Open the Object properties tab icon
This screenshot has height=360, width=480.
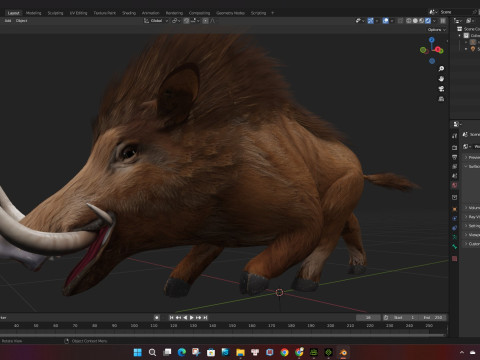[454, 209]
